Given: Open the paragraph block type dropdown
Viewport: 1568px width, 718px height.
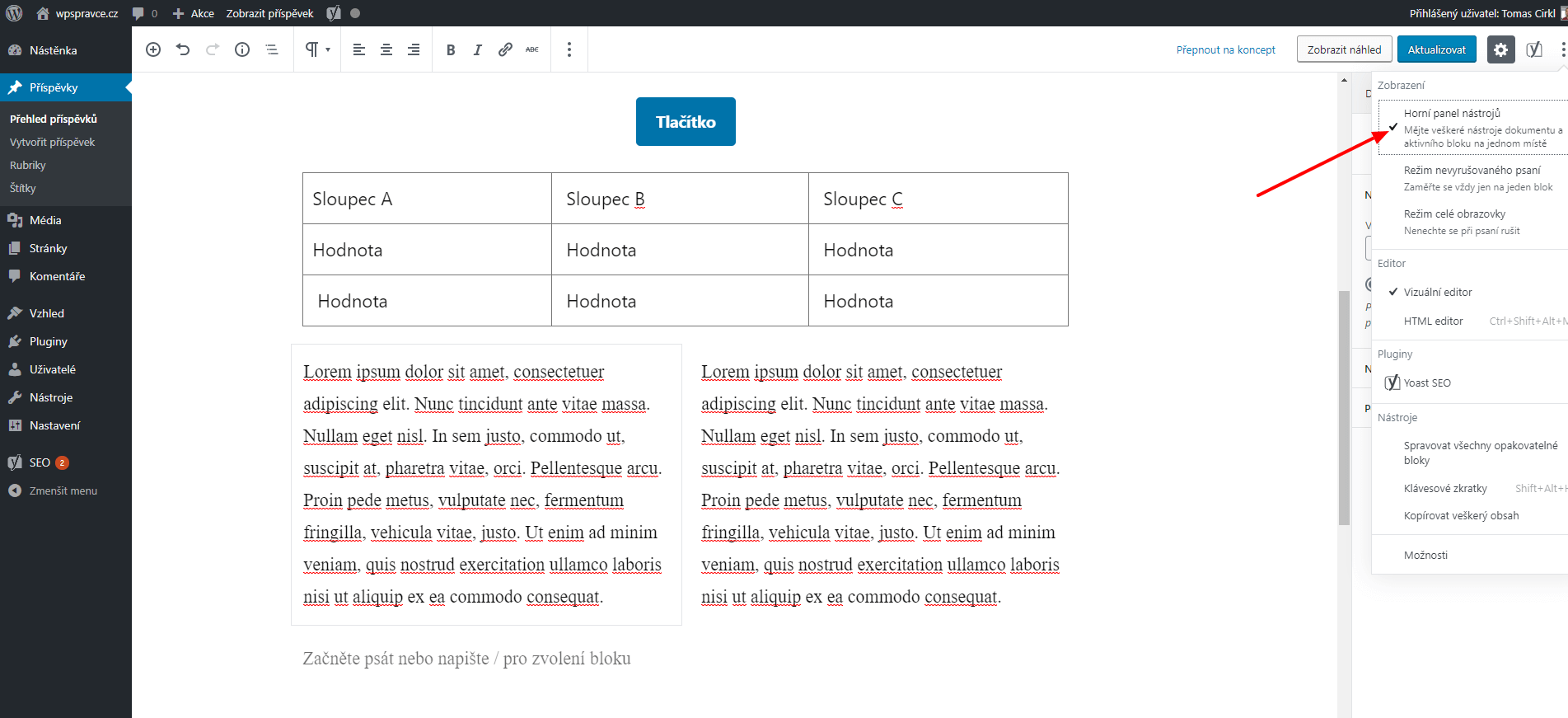Looking at the screenshot, I should 317,49.
